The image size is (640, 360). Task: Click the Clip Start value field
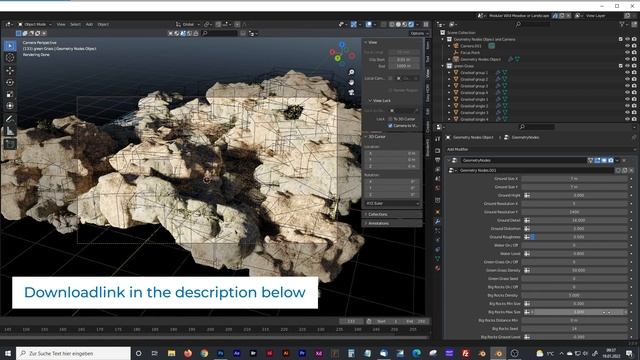404,60
